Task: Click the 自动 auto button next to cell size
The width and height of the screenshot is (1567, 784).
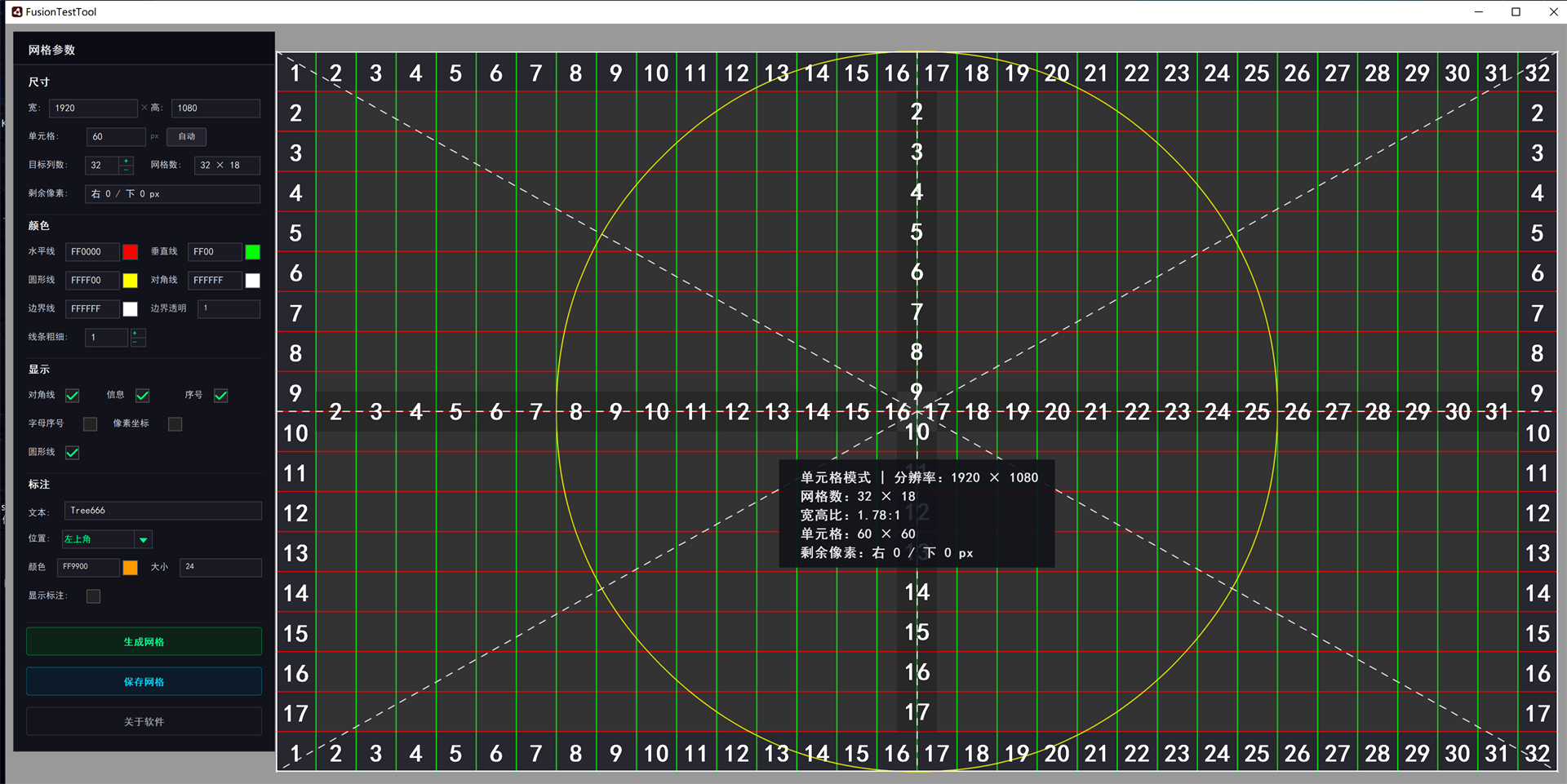Action: click(x=187, y=137)
